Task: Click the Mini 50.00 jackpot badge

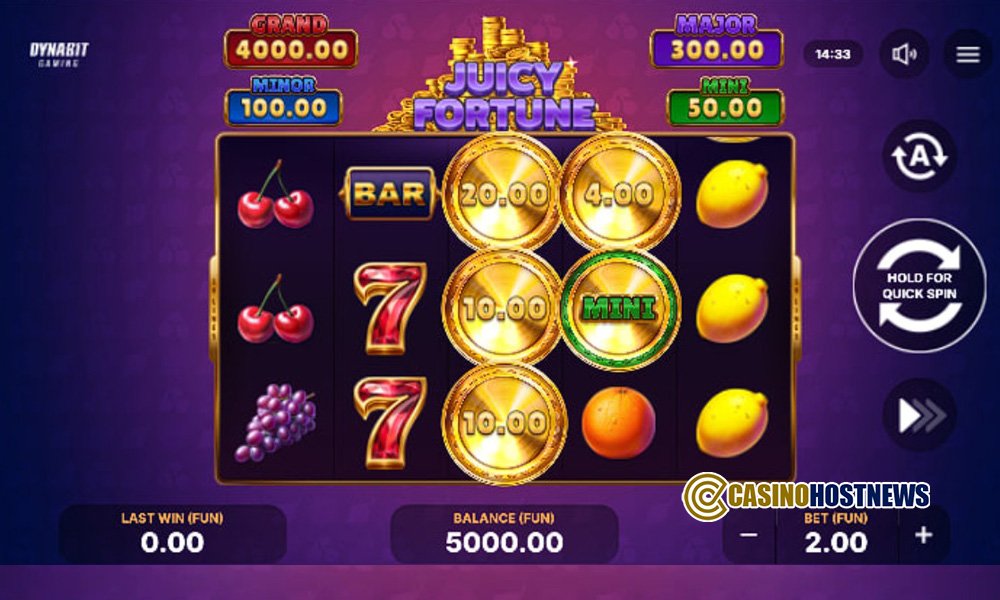Action: point(725,101)
